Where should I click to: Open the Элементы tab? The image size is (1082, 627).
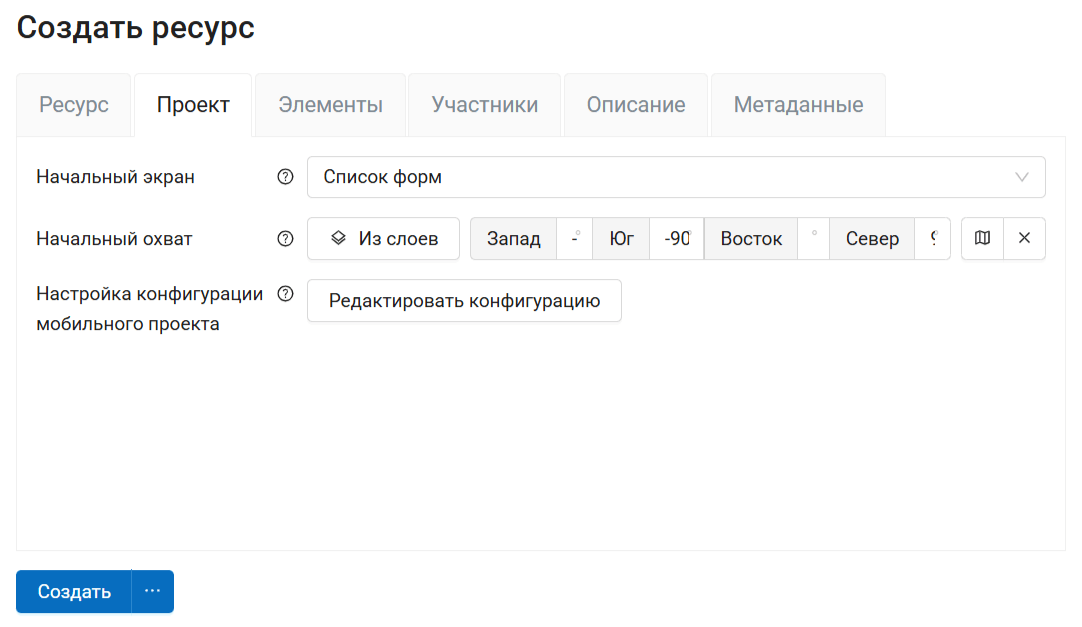[x=330, y=105]
